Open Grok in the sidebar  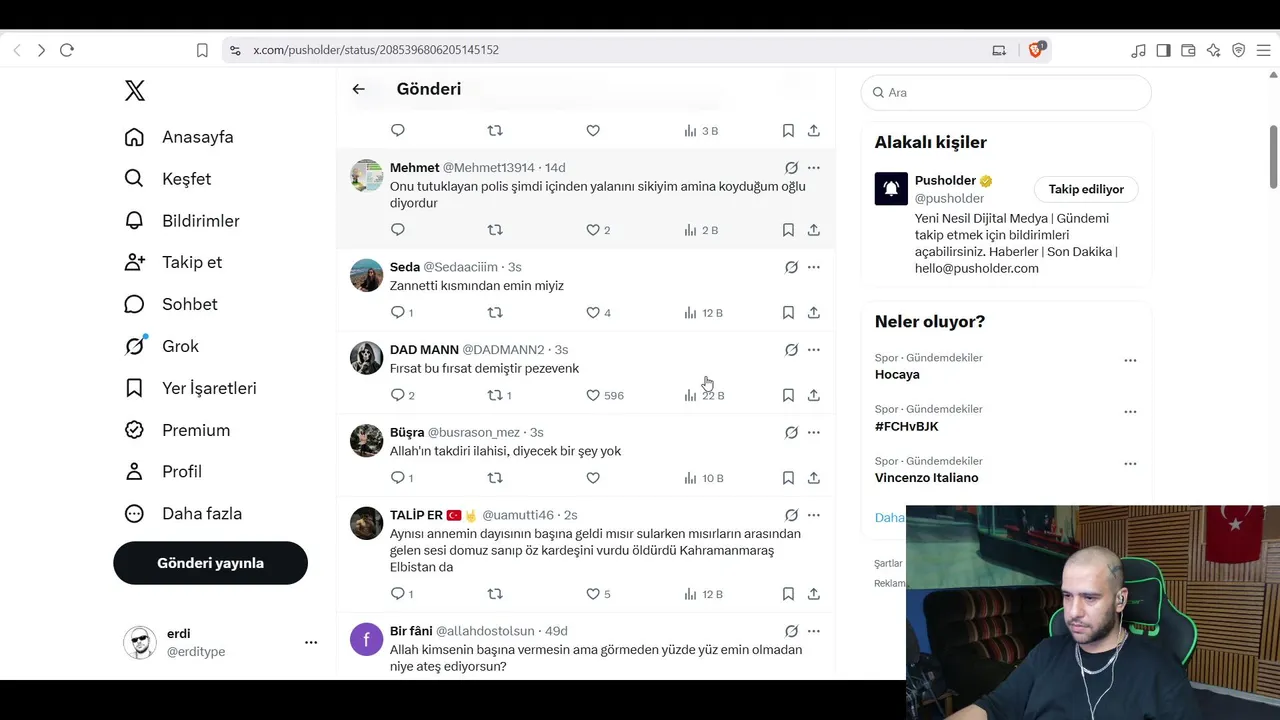(x=161, y=346)
